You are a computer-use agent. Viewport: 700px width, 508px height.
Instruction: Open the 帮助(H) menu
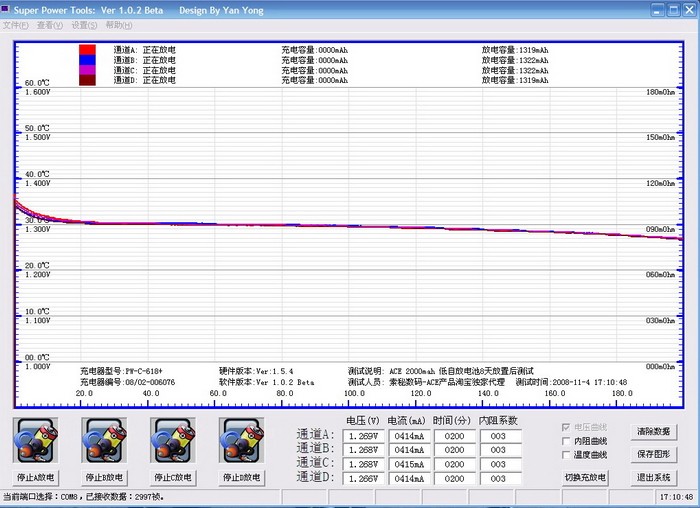pyautogui.click(x=119, y=25)
